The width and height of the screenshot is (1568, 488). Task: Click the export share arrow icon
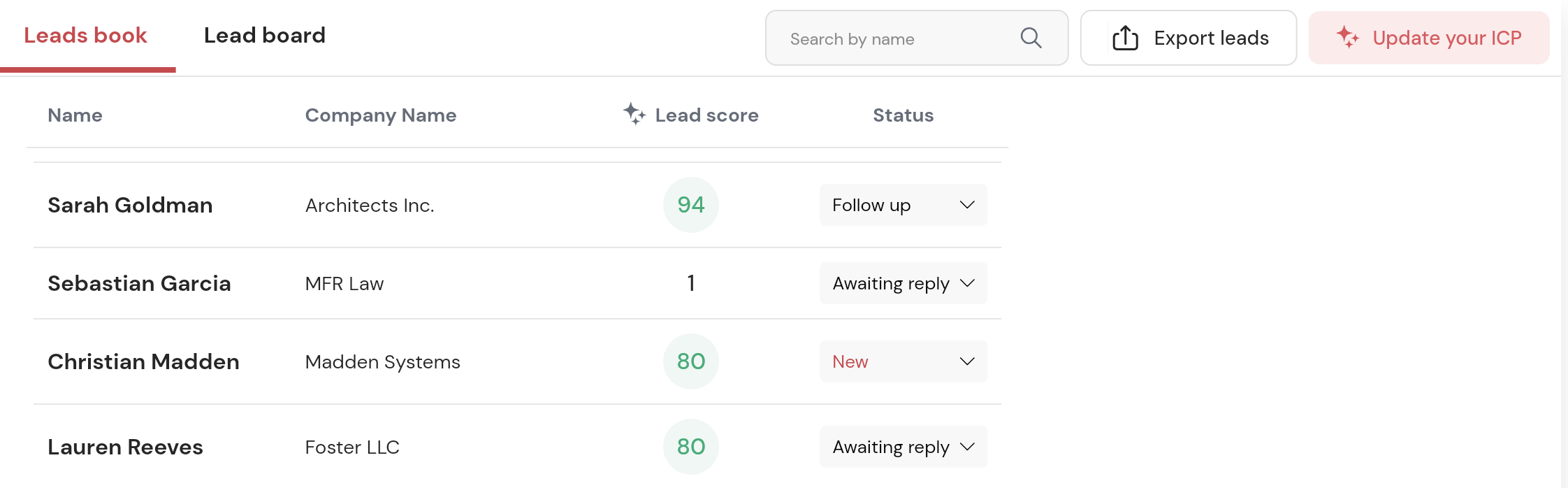pyautogui.click(x=1125, y=38)
